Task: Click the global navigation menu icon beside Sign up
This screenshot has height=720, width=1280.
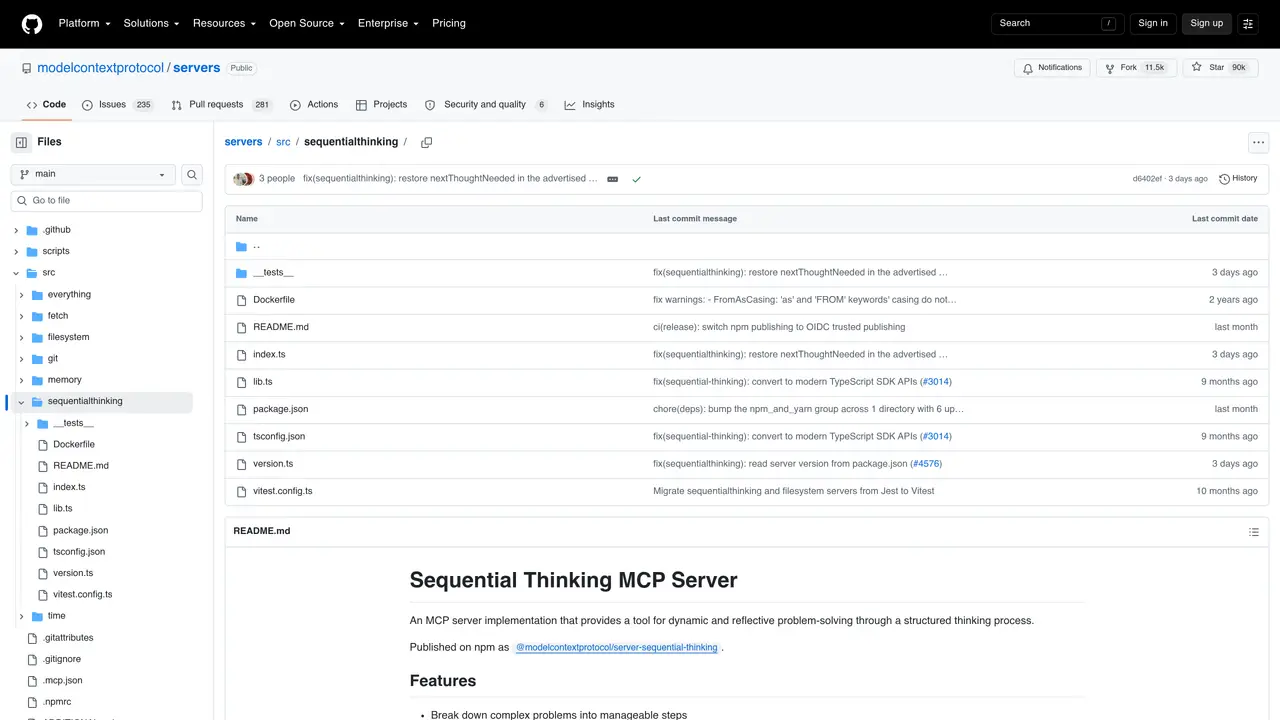Action: pyautogui.click(x=1248, y=23)
